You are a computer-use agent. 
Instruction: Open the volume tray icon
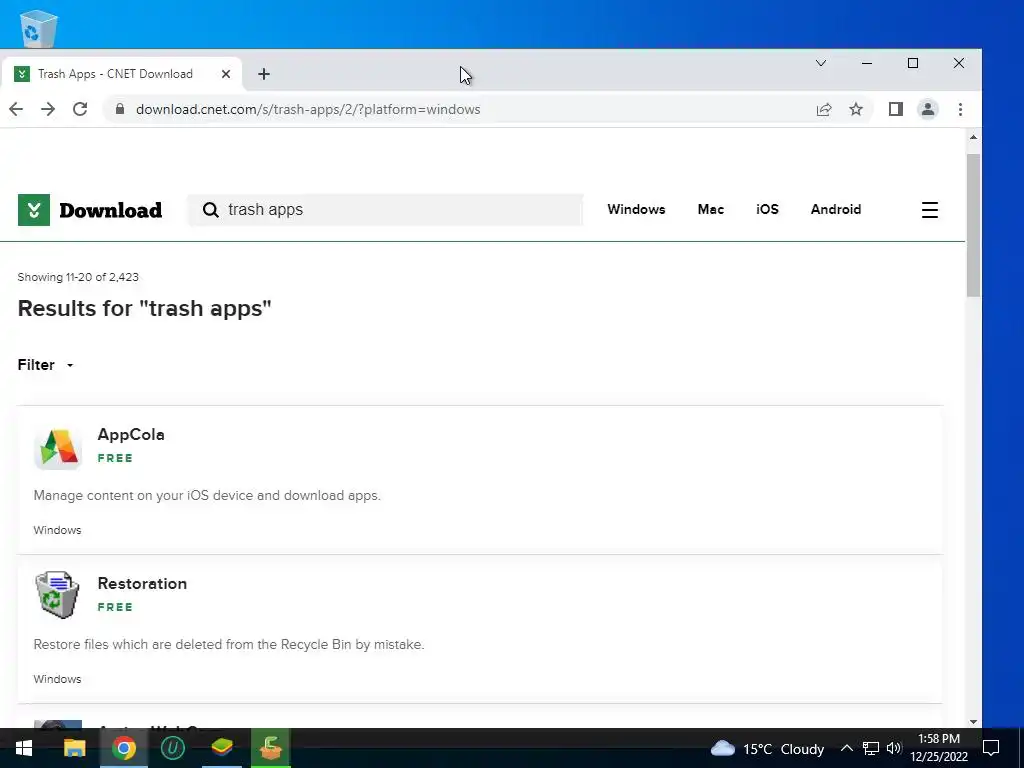tap(894, 748)
